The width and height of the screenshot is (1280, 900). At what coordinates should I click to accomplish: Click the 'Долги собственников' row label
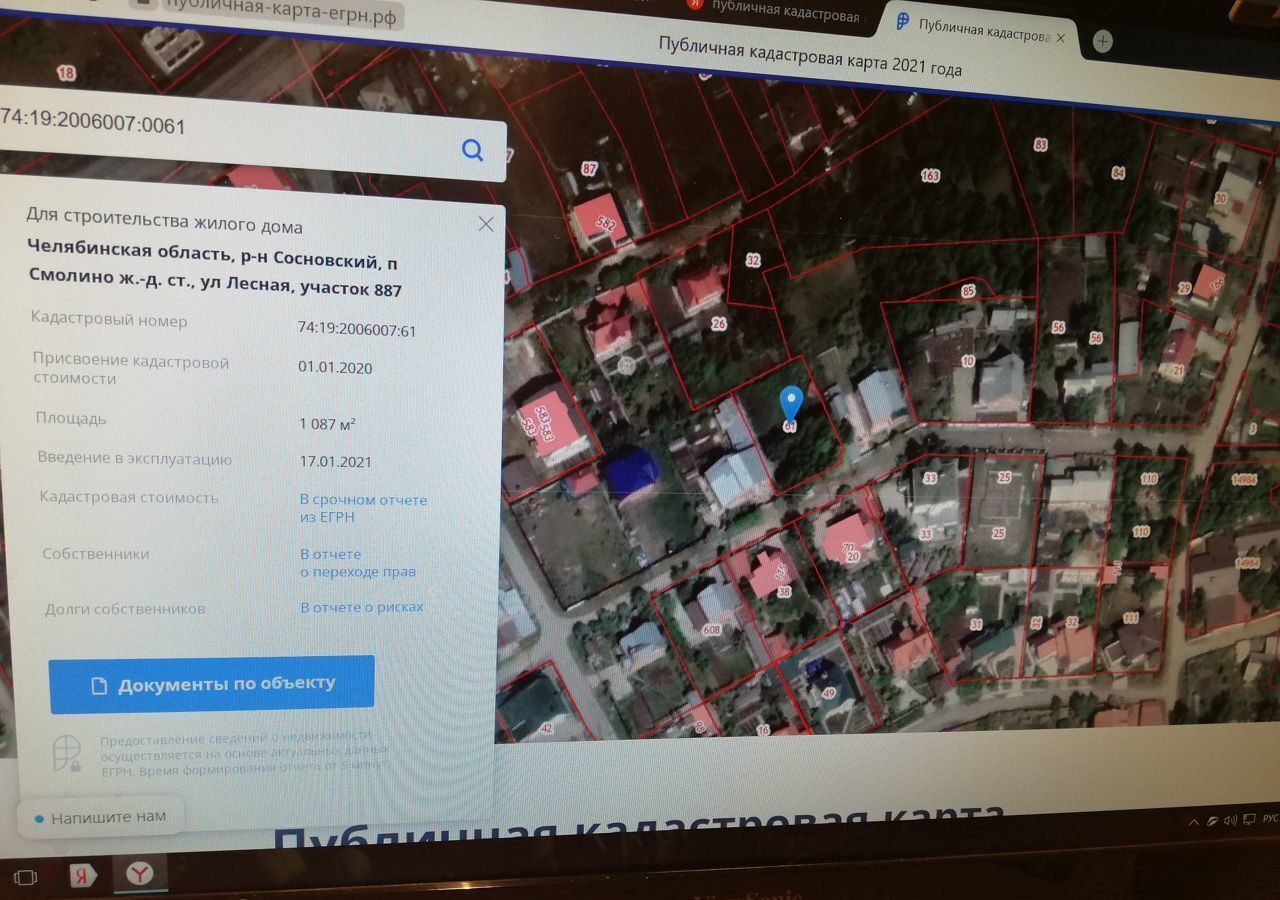tap(125, 608)
